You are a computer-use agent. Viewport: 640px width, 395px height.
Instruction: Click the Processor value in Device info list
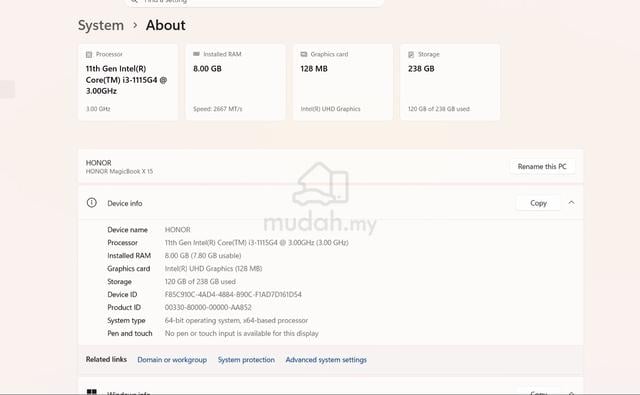pyautogui.click(x=257, y=242)
